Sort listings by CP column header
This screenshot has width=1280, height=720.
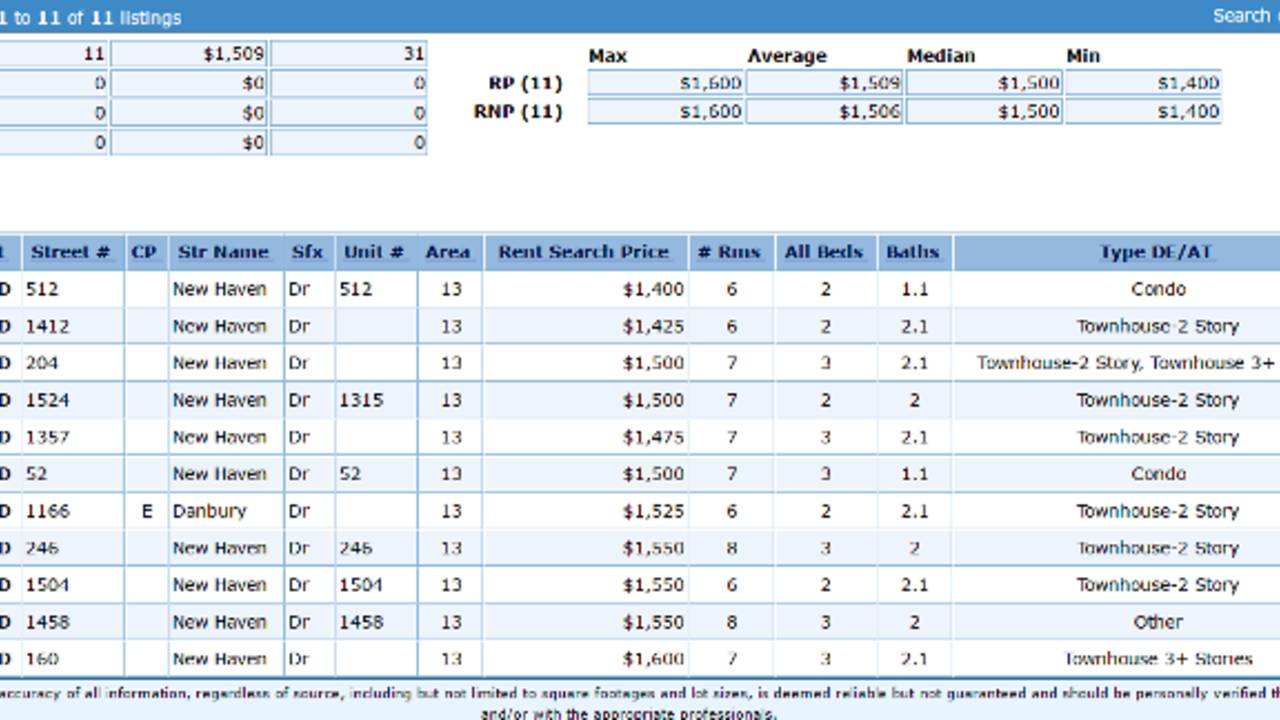145,252
